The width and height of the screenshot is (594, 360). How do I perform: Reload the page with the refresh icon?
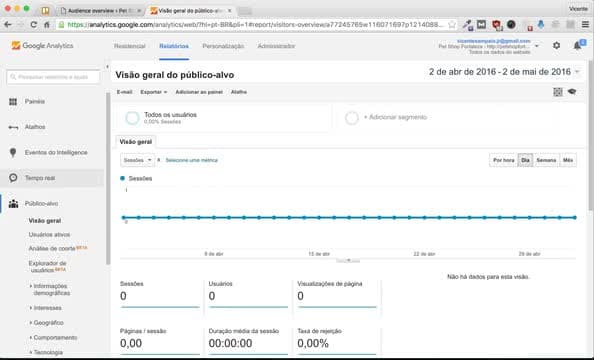click(33, 25)
